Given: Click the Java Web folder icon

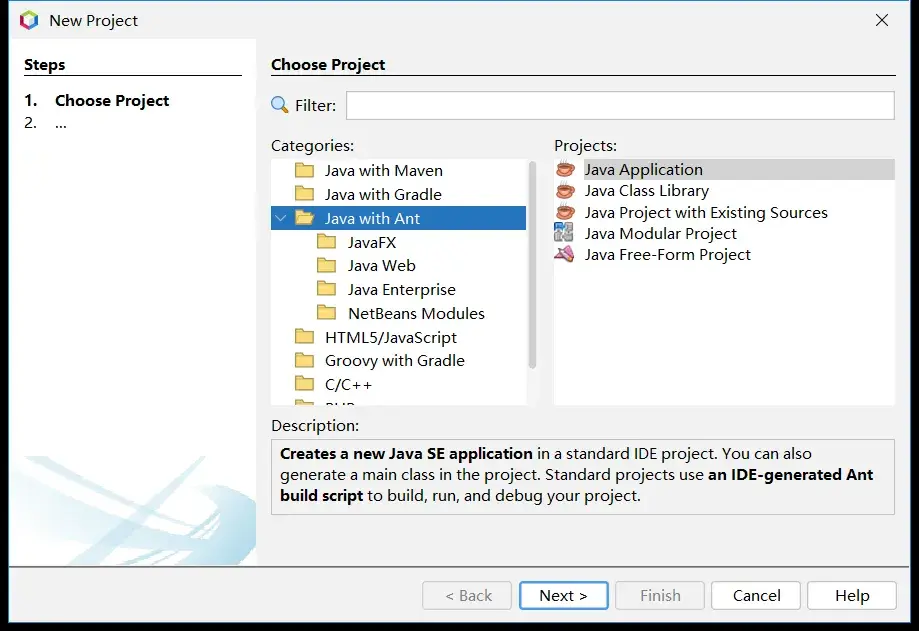Looking at the screenshot, I should [x=326, y=265].
